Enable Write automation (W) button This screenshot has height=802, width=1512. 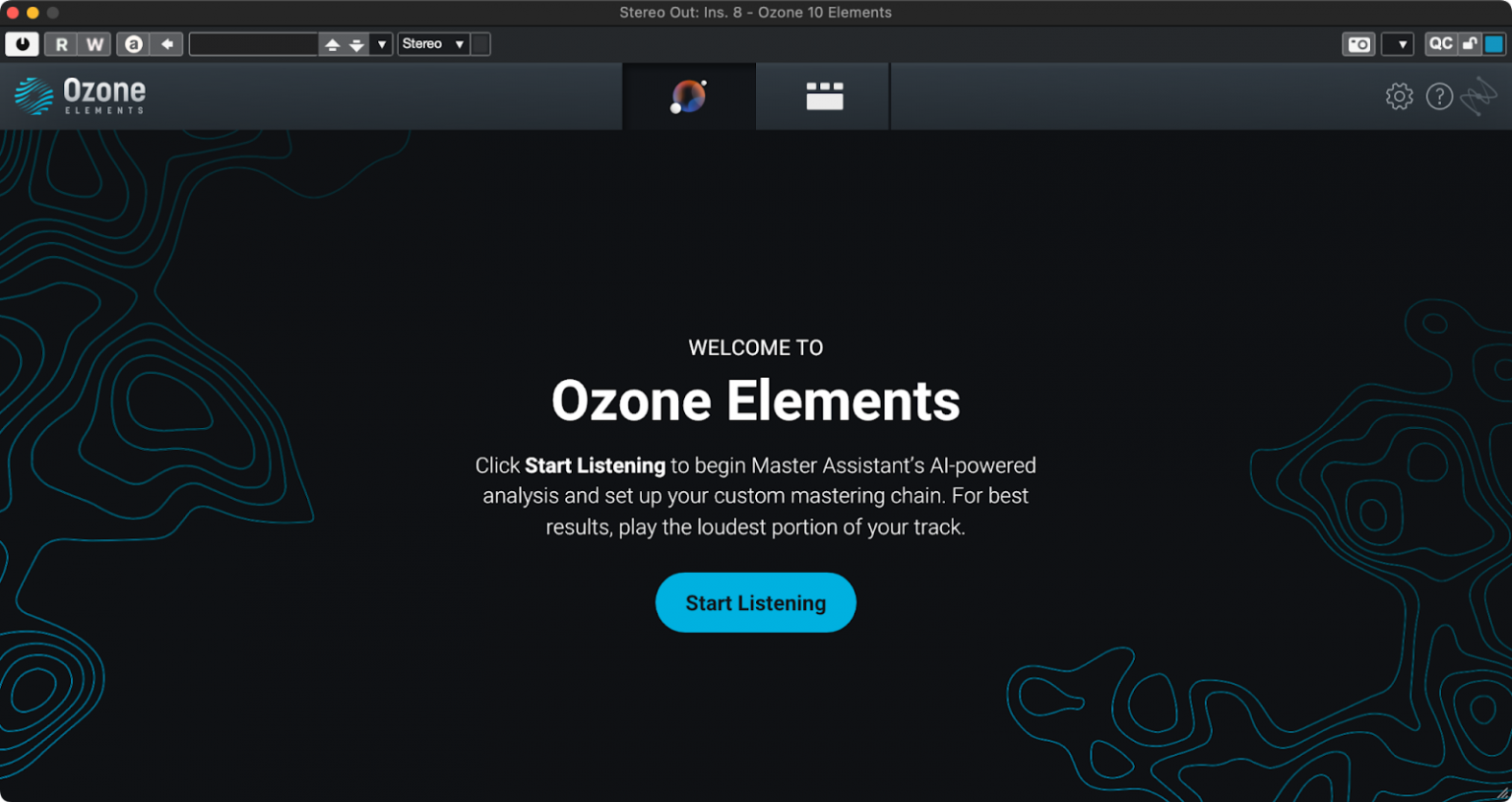(94, 44)
